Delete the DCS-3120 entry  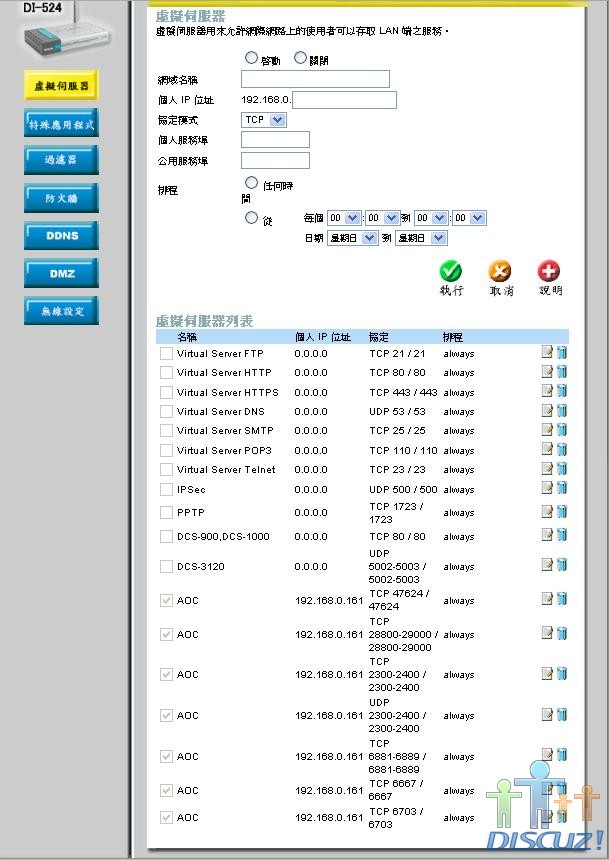[562, 565]
